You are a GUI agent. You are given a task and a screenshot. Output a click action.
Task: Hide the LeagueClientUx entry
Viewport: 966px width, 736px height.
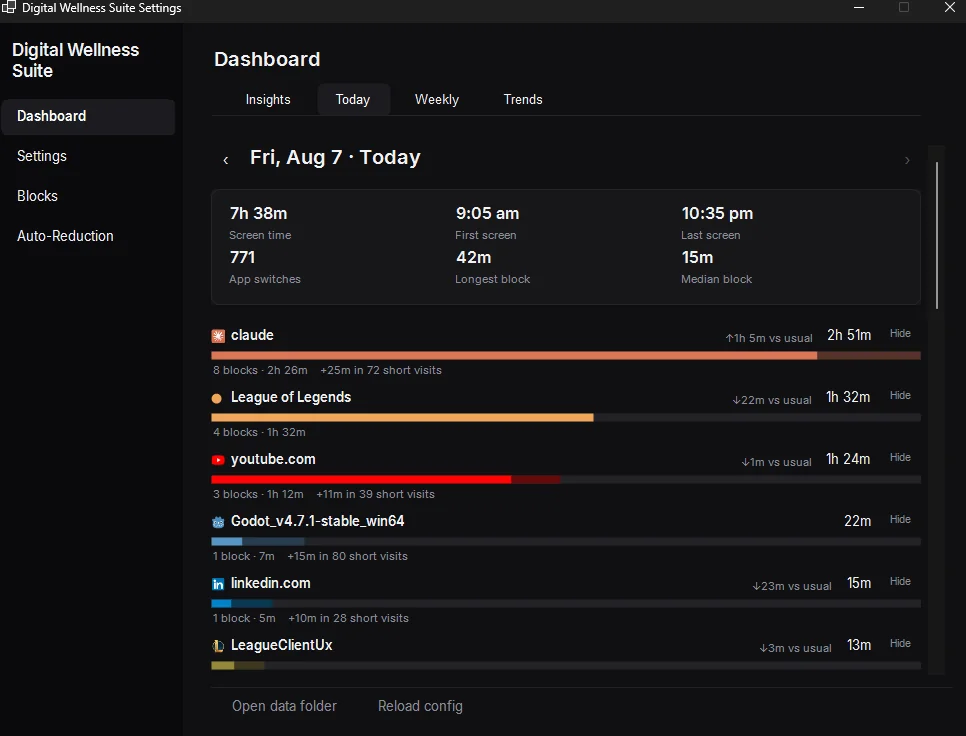(x=900, y=643)
